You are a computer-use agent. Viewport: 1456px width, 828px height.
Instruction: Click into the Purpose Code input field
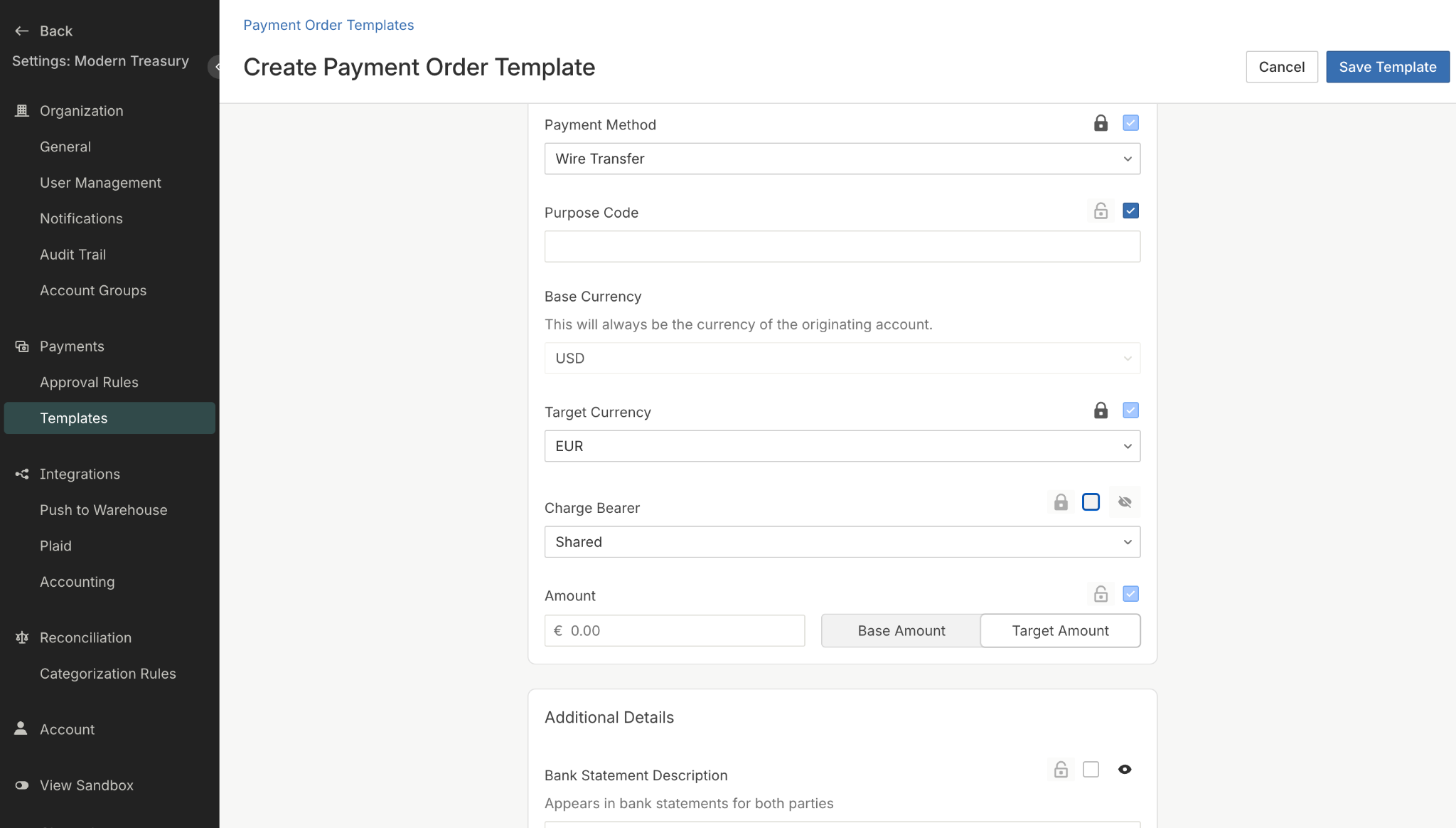click(842, 247)
